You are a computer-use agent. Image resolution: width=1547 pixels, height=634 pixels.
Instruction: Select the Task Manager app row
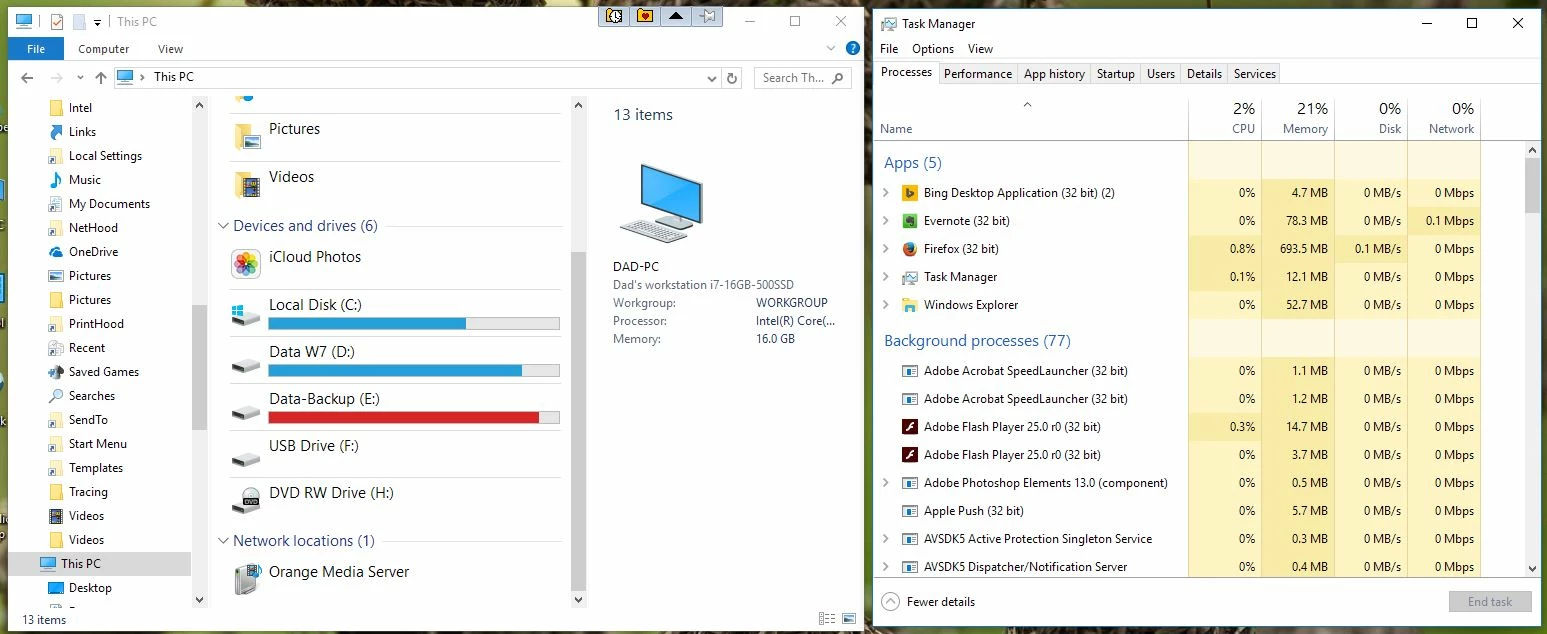(x=1032, y=277)
